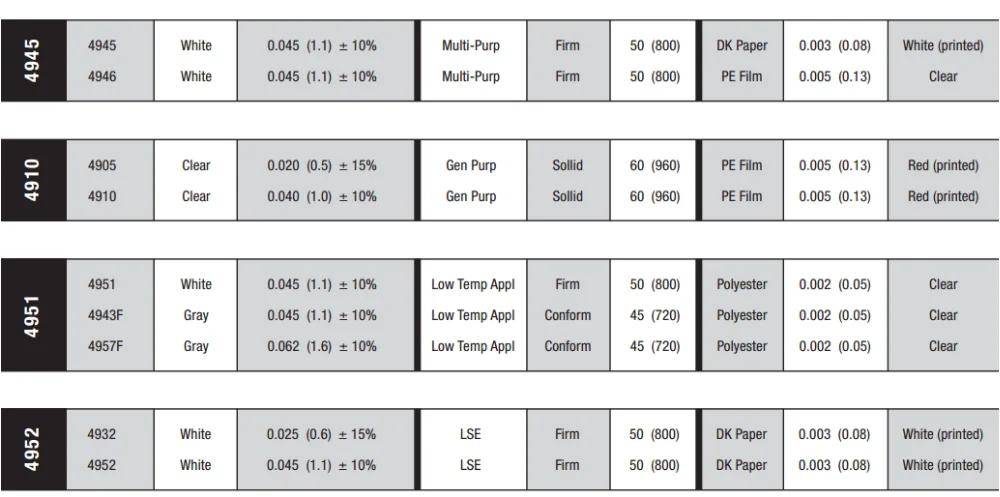This screenshot has height=497, width=1000.
Task: Select White (printed) in the 4945 product row
Action: point(943,45)
